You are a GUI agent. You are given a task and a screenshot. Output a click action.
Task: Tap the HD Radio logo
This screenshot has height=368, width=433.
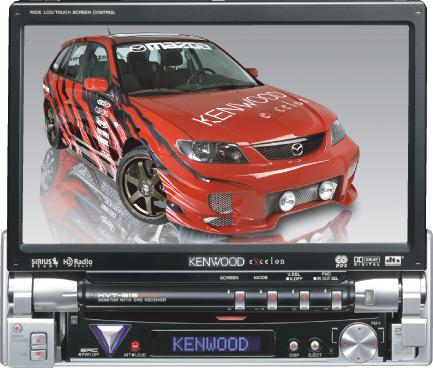(77, 262)
